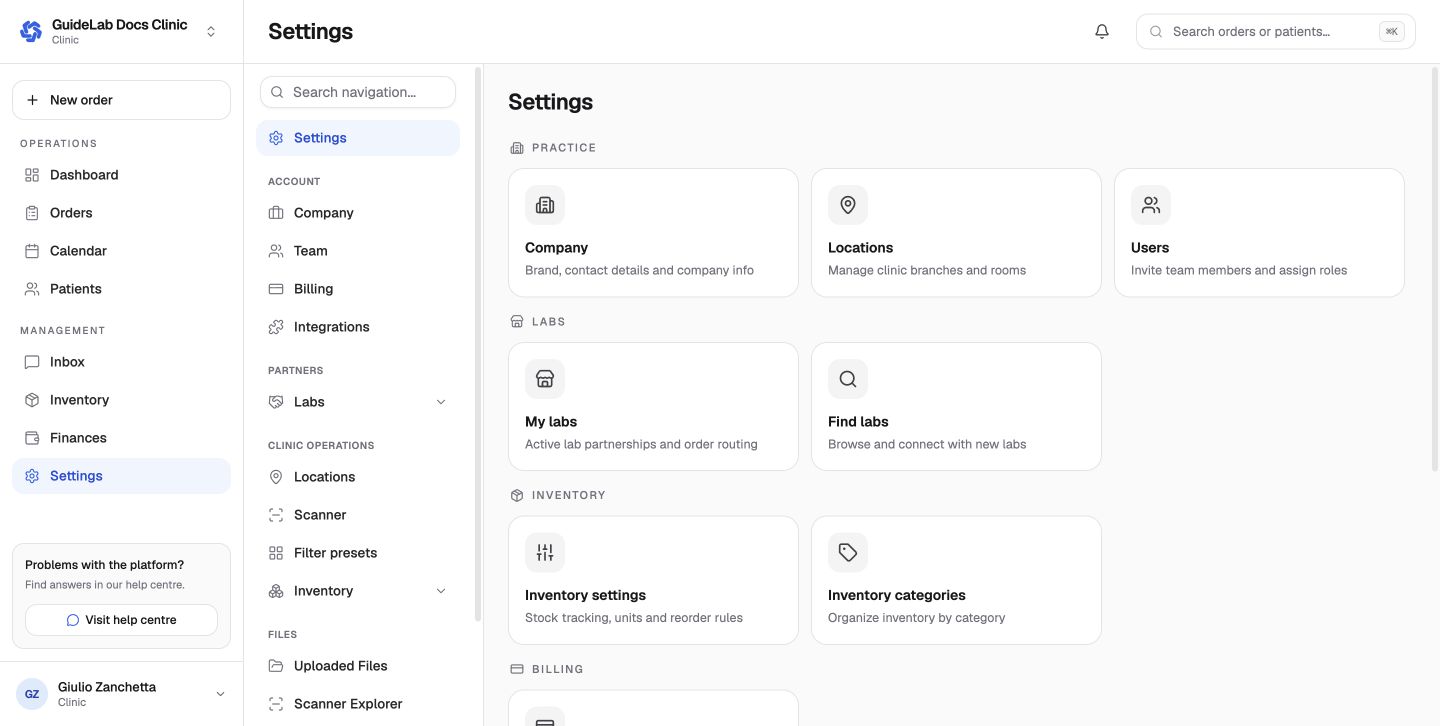Image resolution: width=1440 pixels, height=726 pixels.
Task: Click the Finances wallet icon
Action: click(32, 438)
